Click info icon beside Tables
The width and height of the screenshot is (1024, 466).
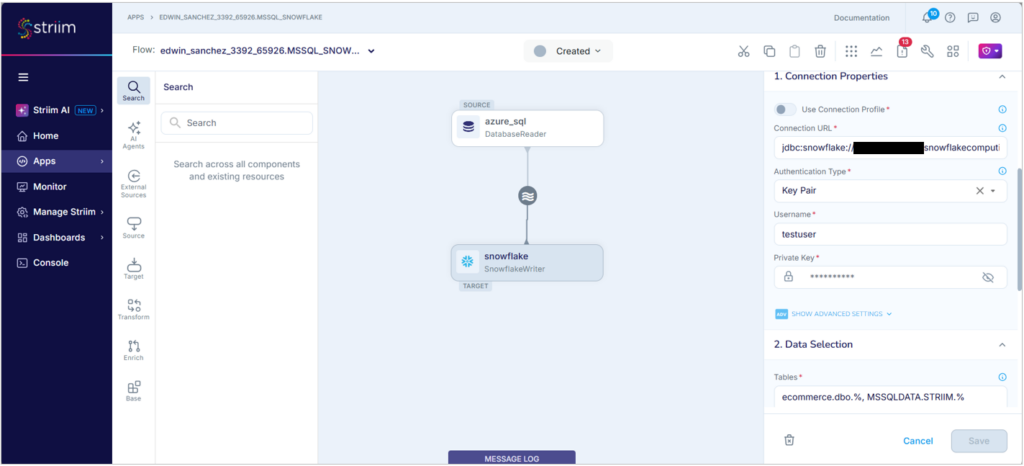pyautogui.click(x=1002, y=377)
